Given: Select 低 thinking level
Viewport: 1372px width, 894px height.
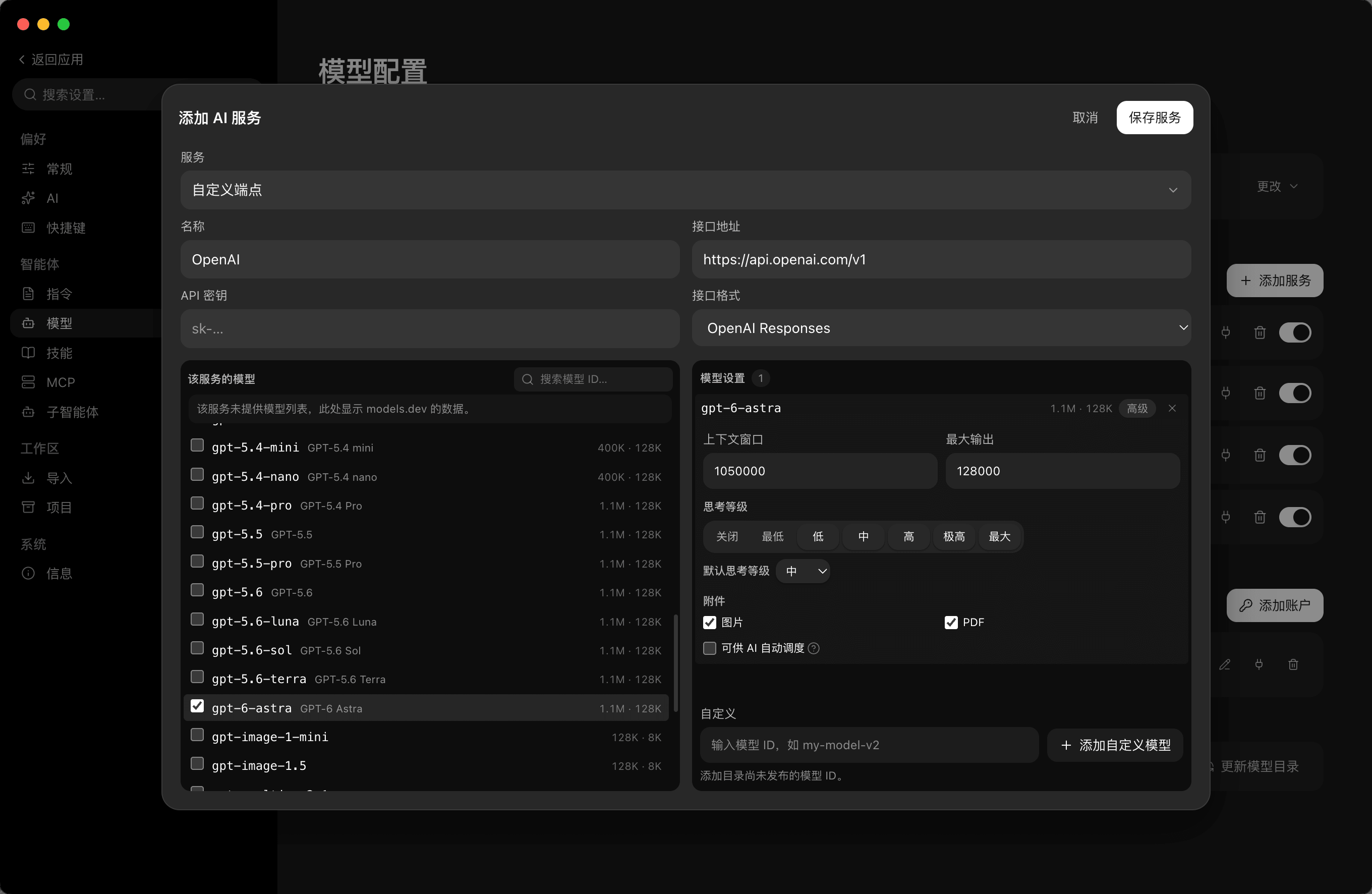Looking at the screenshot, I should click(x=818, y=536).
